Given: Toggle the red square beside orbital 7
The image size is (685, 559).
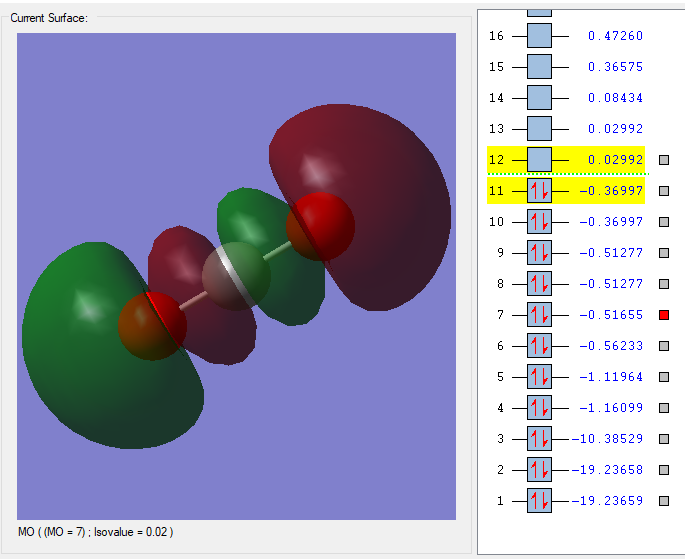Looking at the screenshot, I should coord(664,316).
